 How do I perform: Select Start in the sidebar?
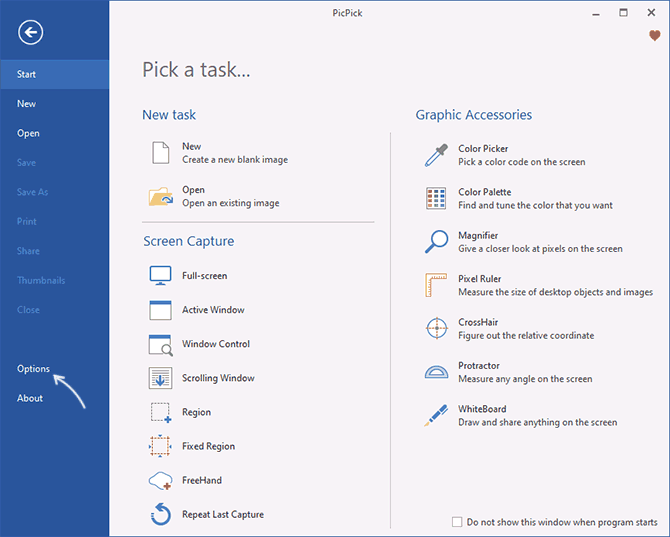coord(55,74)
